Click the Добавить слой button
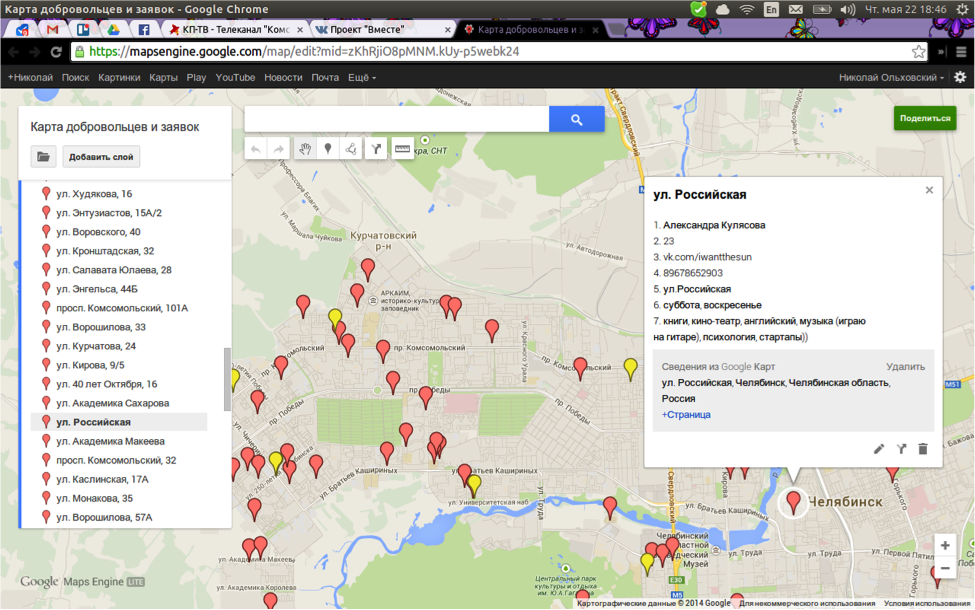Image resolution: width=975 pixels, height=610 pixels. (101, 157)
